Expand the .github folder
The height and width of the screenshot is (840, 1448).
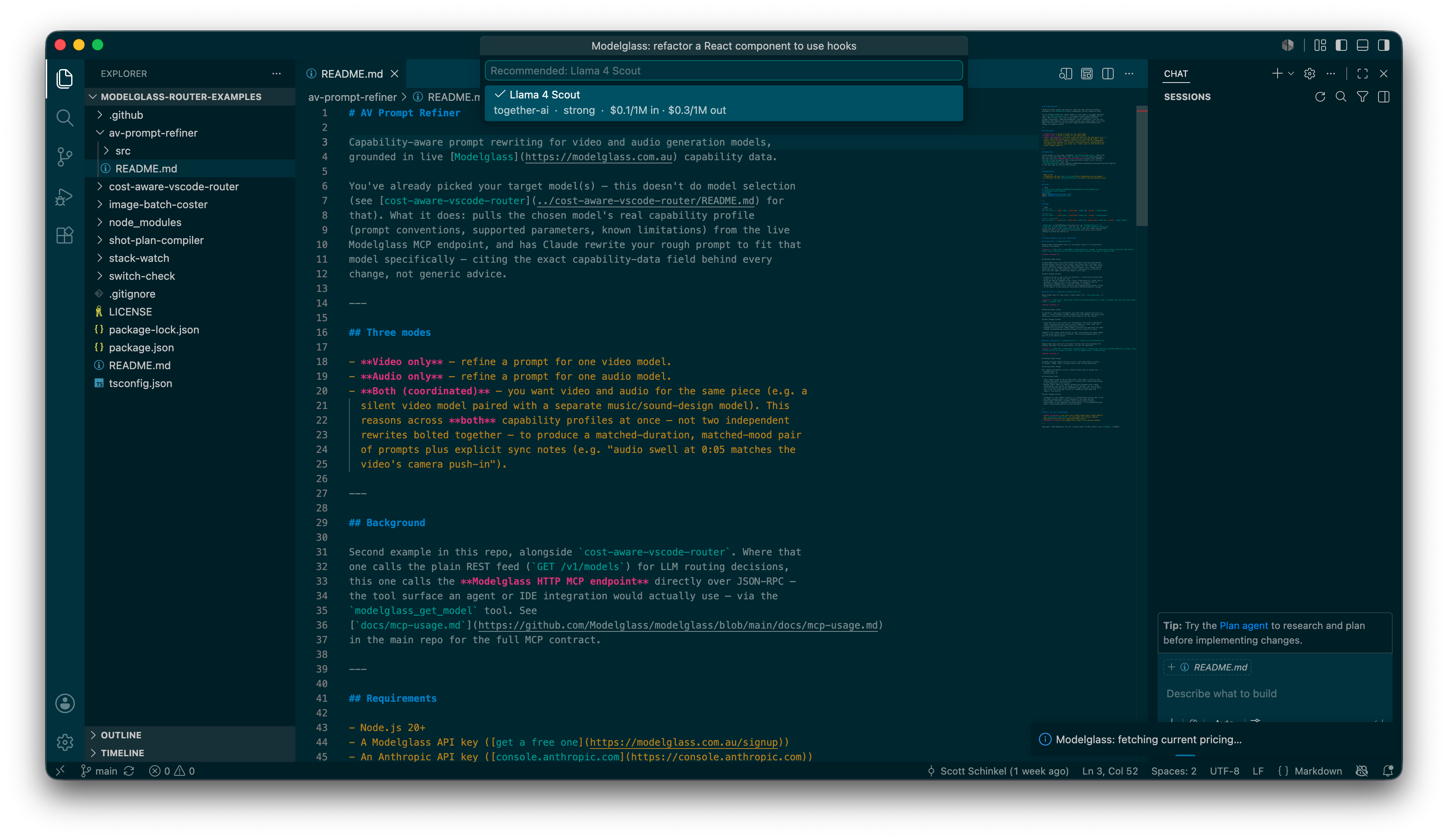tap(190, 115)
